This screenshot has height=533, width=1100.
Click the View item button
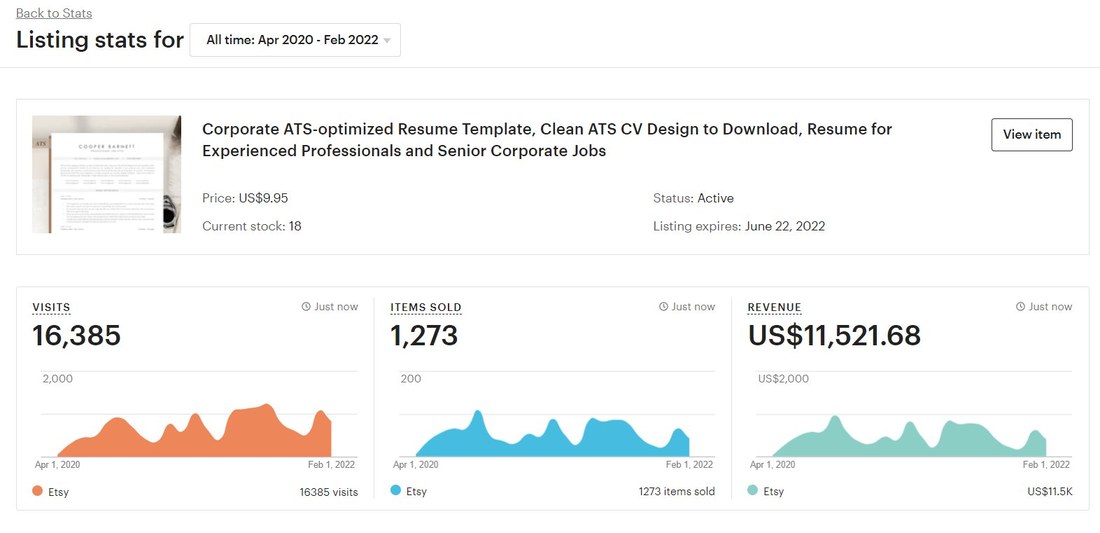click(1031, 135)
